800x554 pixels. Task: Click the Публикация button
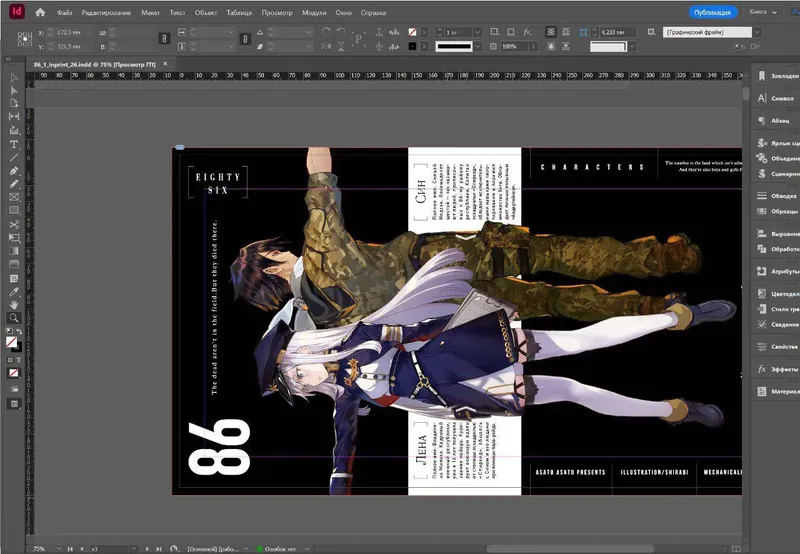[714, 13]
